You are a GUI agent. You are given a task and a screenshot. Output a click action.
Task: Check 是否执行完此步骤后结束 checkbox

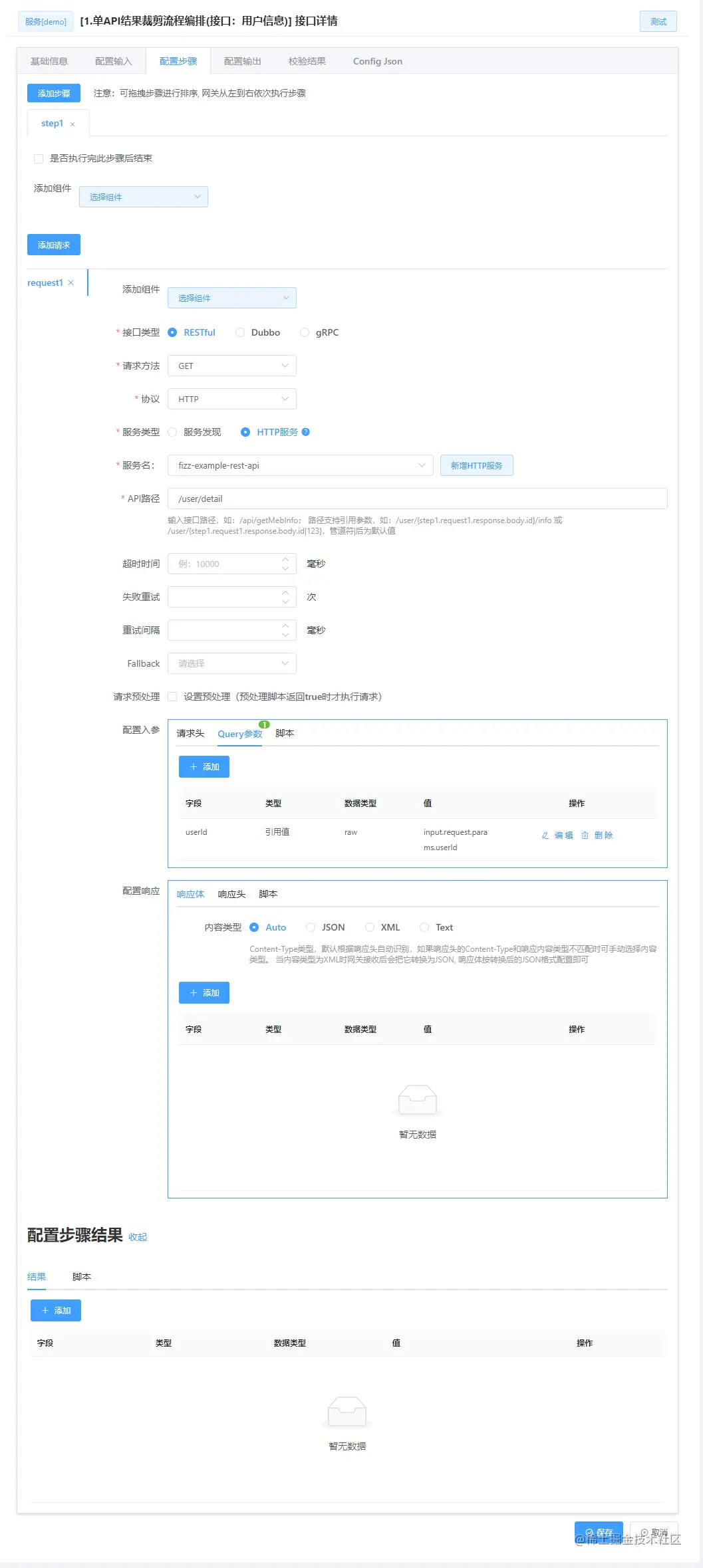39,158
